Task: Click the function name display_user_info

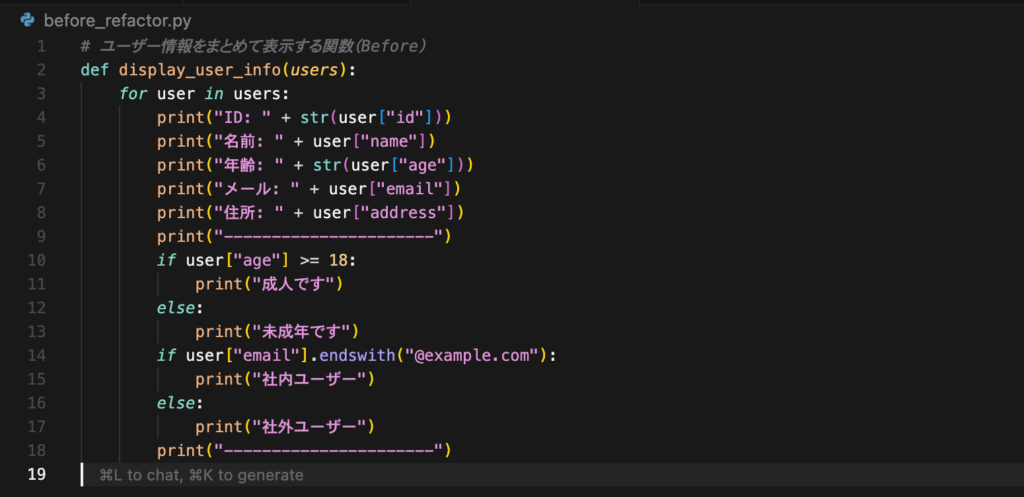Action: [x=200, y=70]
